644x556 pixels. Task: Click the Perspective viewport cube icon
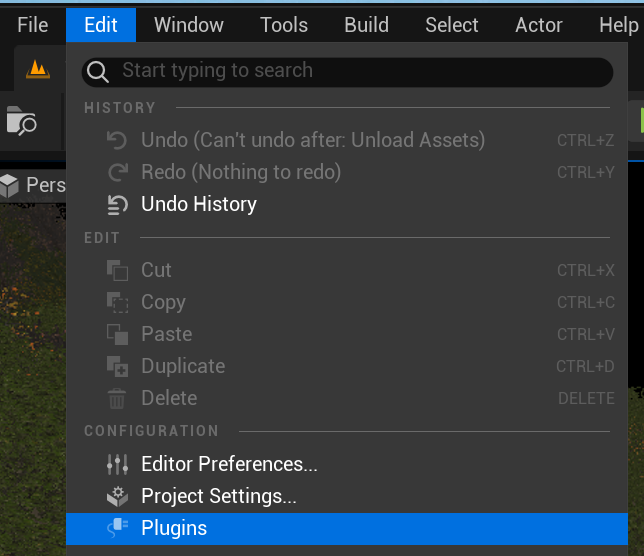[x=10, y=185]
